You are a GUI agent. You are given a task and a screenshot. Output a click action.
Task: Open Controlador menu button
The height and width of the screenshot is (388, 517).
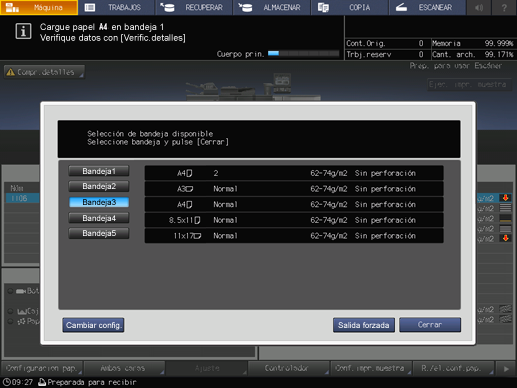coord(288,368)
